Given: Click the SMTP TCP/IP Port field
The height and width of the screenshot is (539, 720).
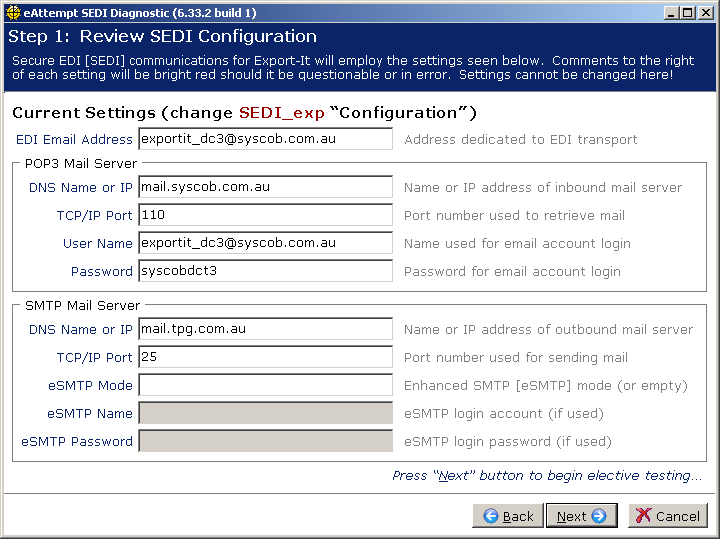Looking at the screenshot, I should (x=265, y=357).
